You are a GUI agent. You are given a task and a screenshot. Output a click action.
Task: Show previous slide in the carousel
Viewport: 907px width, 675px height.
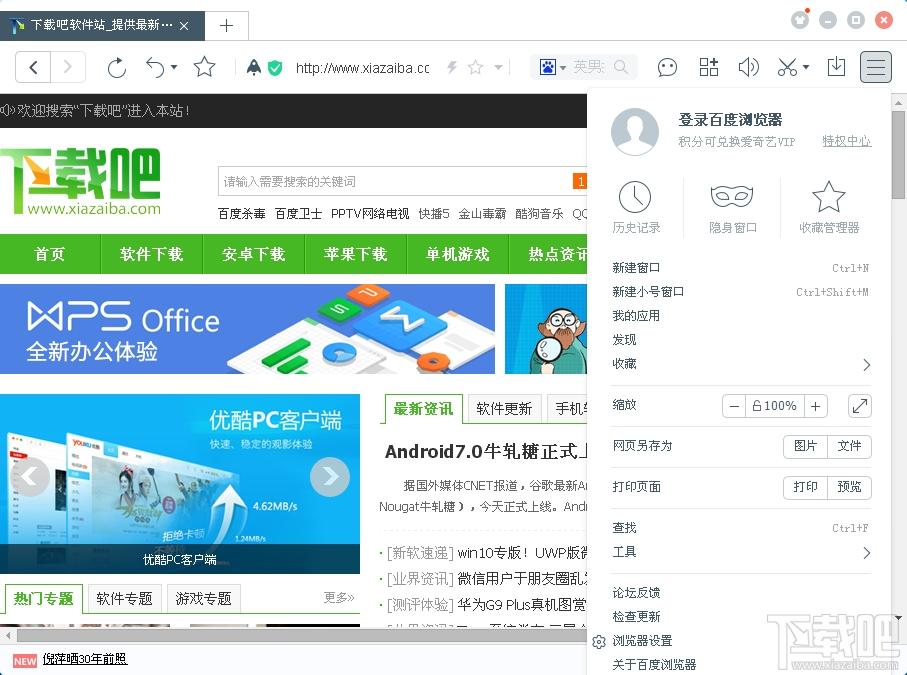[x=29, y=477]
